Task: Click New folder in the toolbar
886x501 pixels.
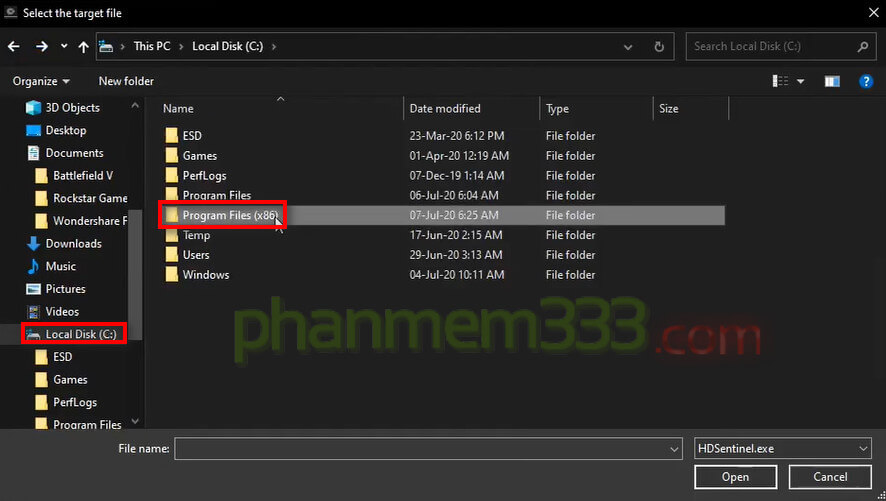Action: pyautogui.click(x=126, y=81)
